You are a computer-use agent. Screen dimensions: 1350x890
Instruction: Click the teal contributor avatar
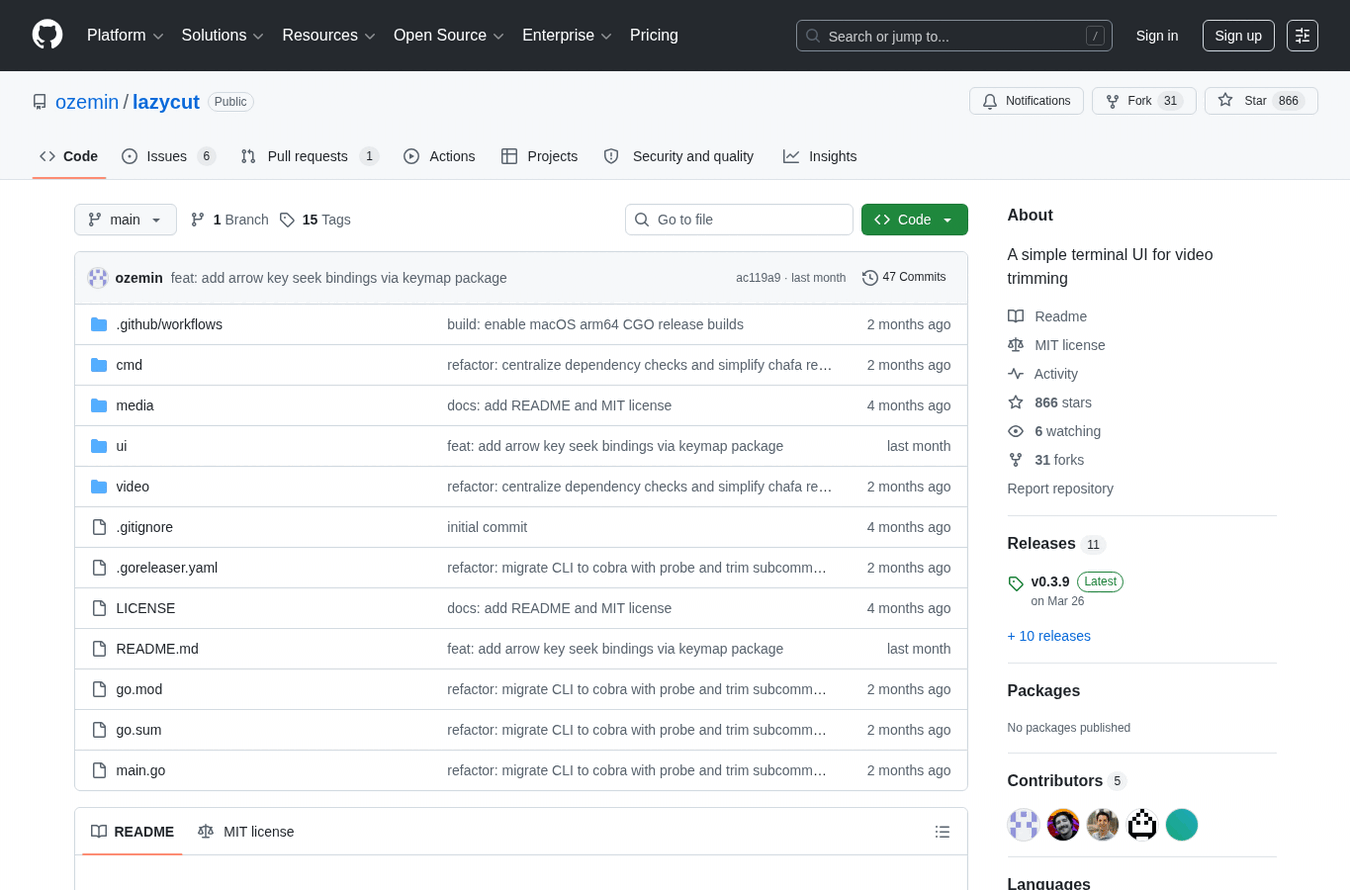pyautogui.click(x=1182, y=825)
